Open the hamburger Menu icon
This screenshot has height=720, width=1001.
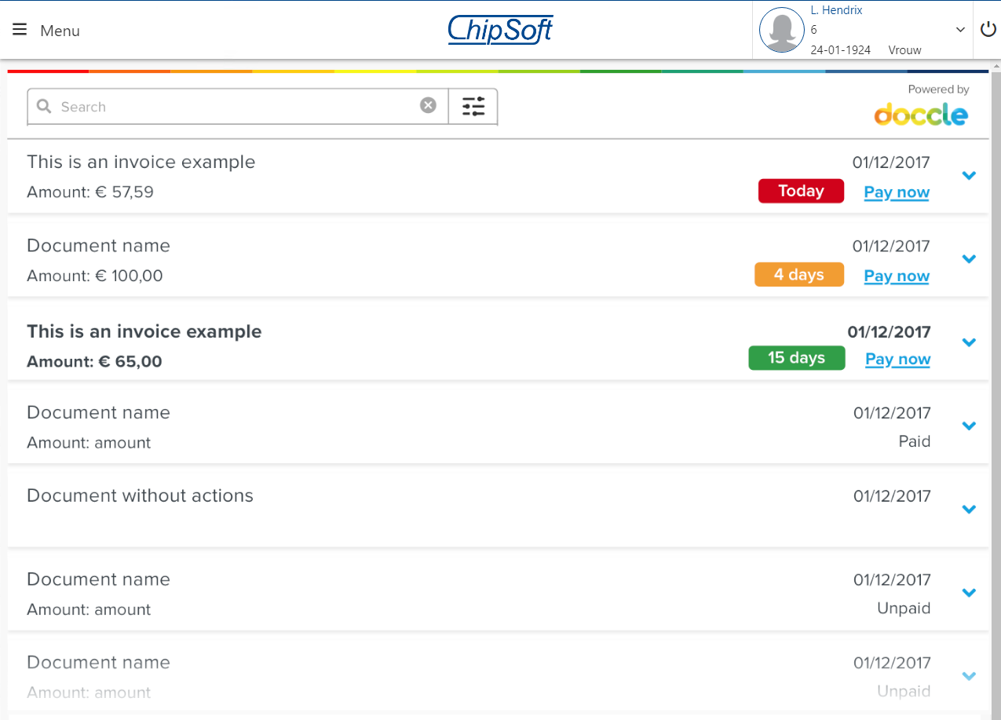pos(19,30)
